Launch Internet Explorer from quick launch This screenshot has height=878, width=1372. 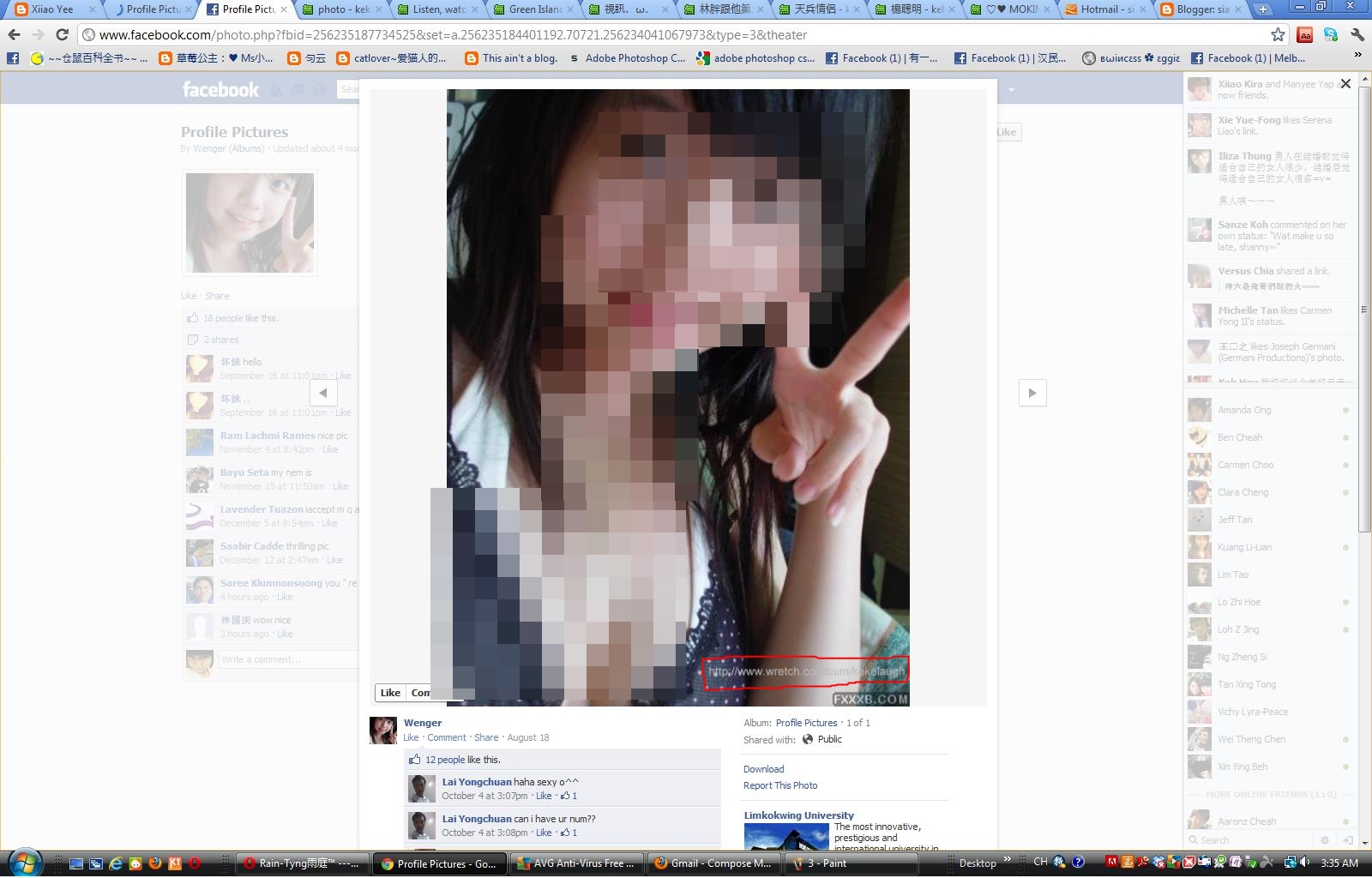point(115,863)
